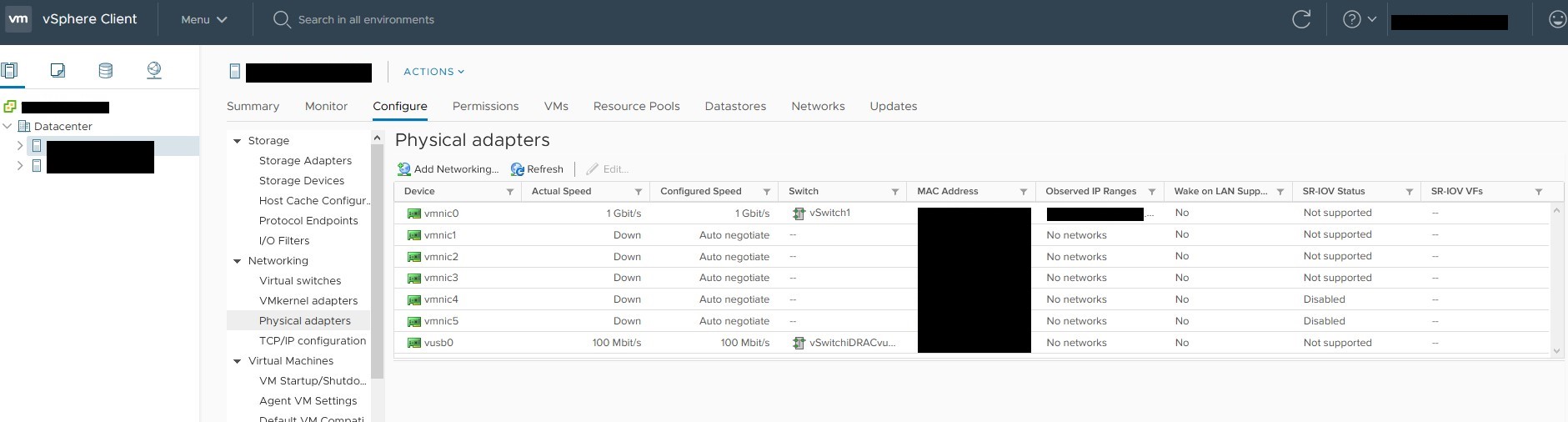This screenshot has height=422, width=1568.
Task: Click the Edit pencil button
Action: click(607, 168)
